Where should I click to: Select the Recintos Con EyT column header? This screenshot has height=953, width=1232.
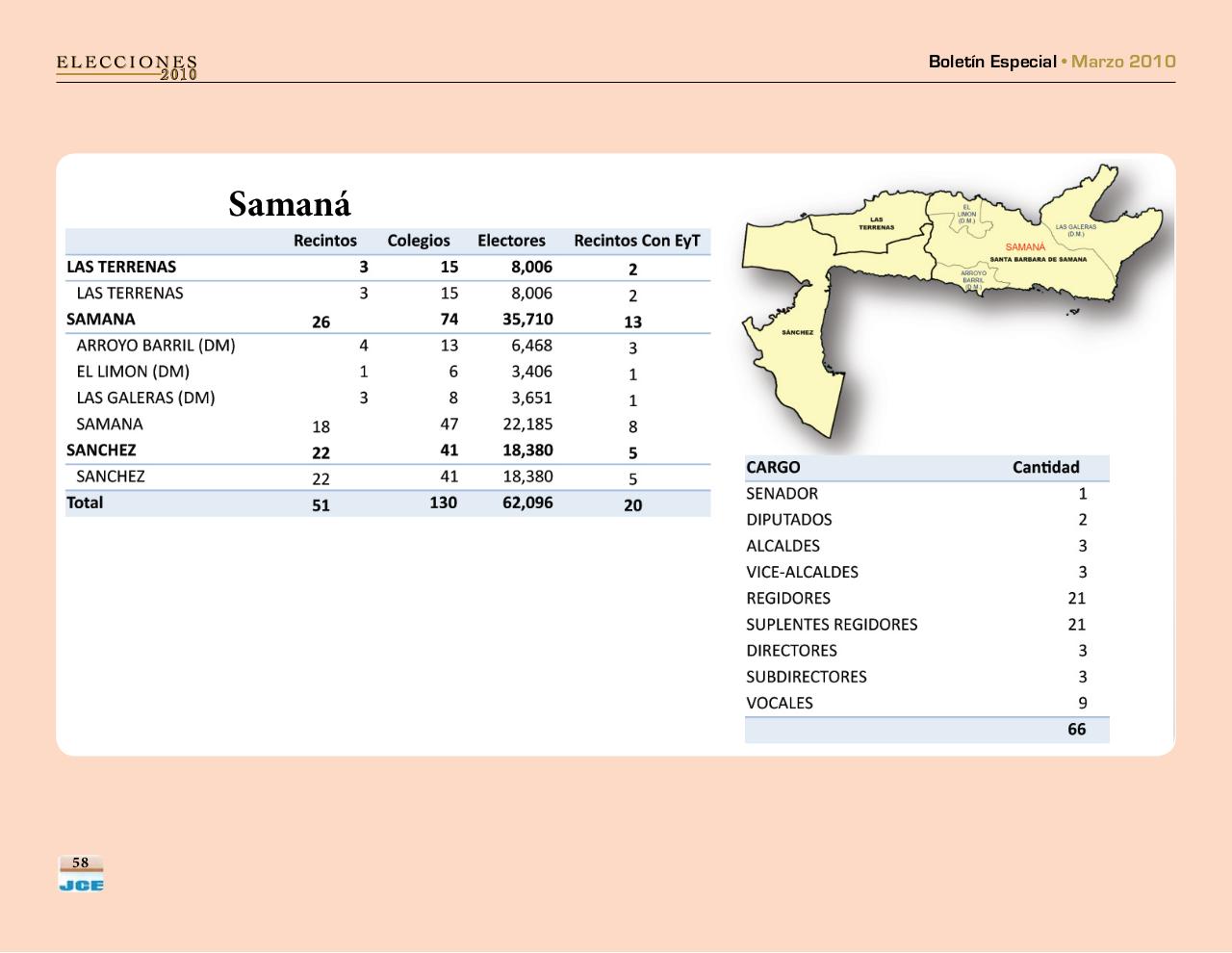pyautogui.click(x=636, y=241)
